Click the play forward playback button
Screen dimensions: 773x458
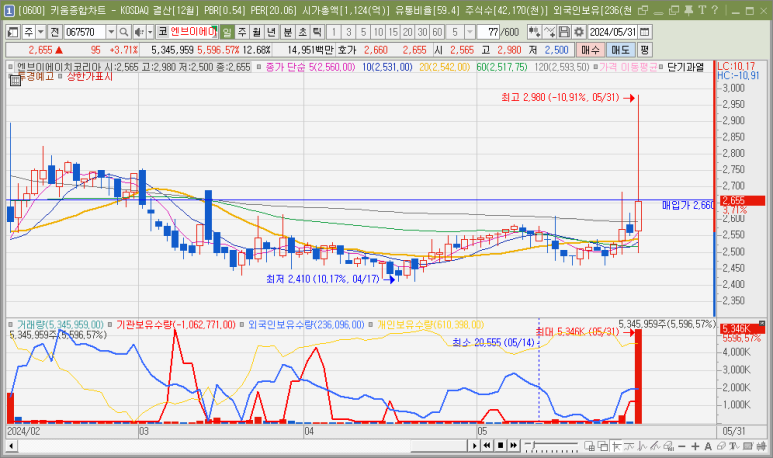click(474, 446)
